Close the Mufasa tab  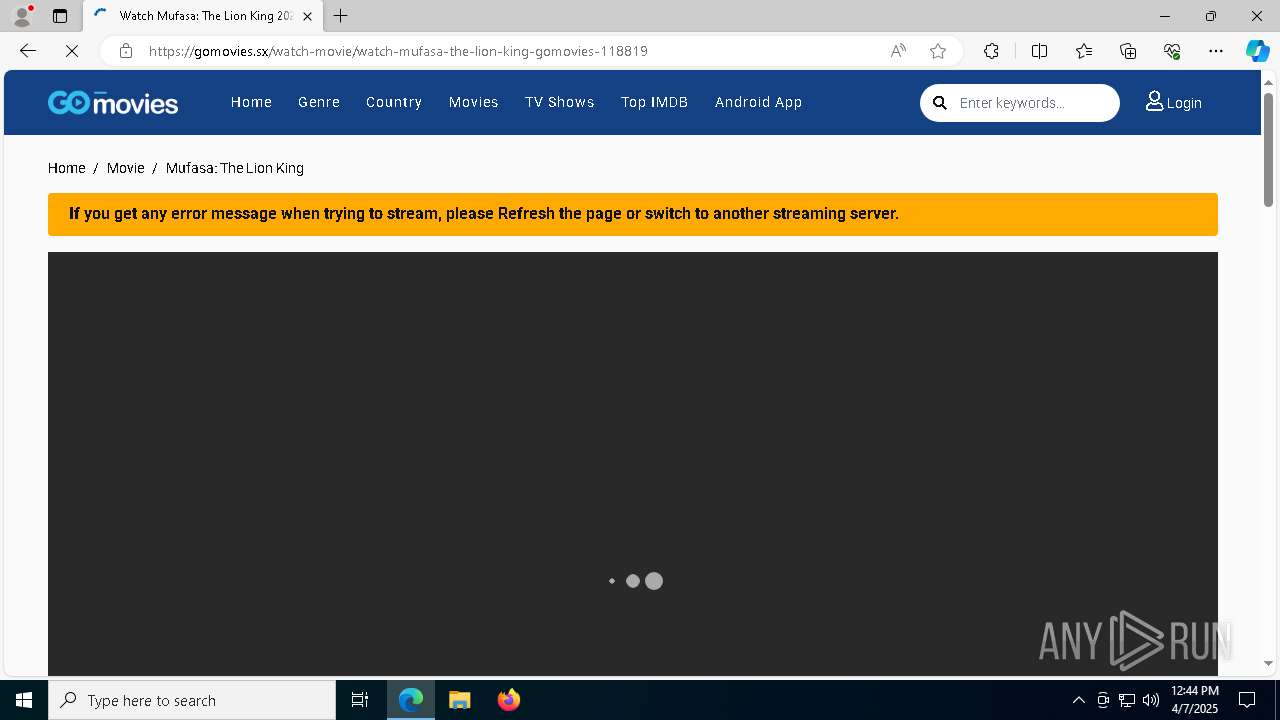click(x=308, y=16)
